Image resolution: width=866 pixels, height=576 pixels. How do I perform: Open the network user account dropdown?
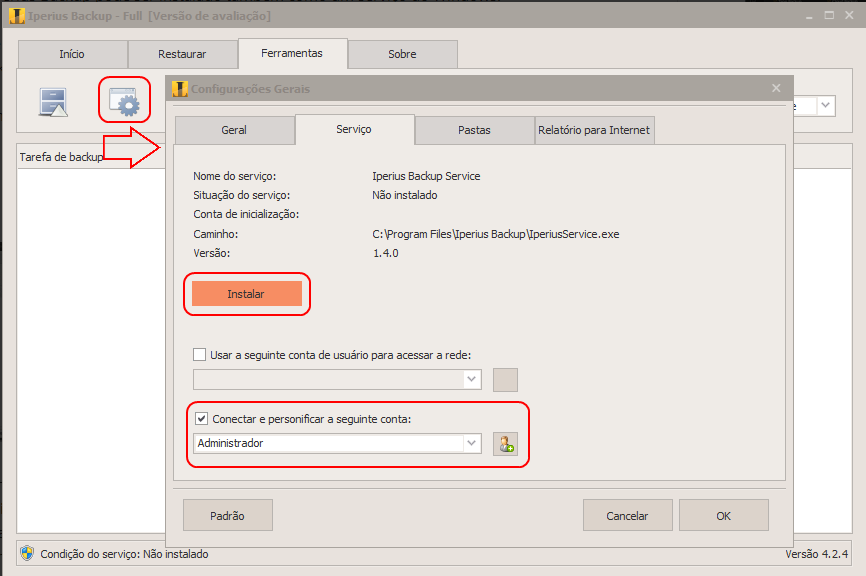(471, 379)
